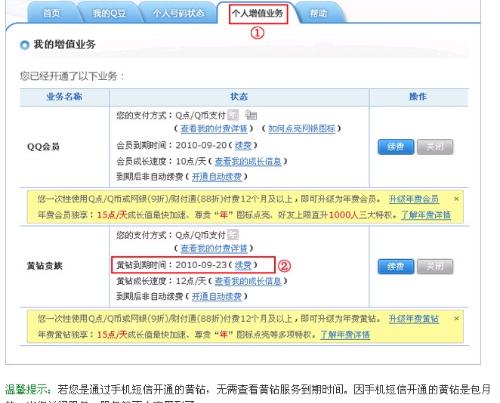Click the date 2010-09-20
Image resolution: width=500 pixels, height=403 pixels.
(x=201, y=145)
